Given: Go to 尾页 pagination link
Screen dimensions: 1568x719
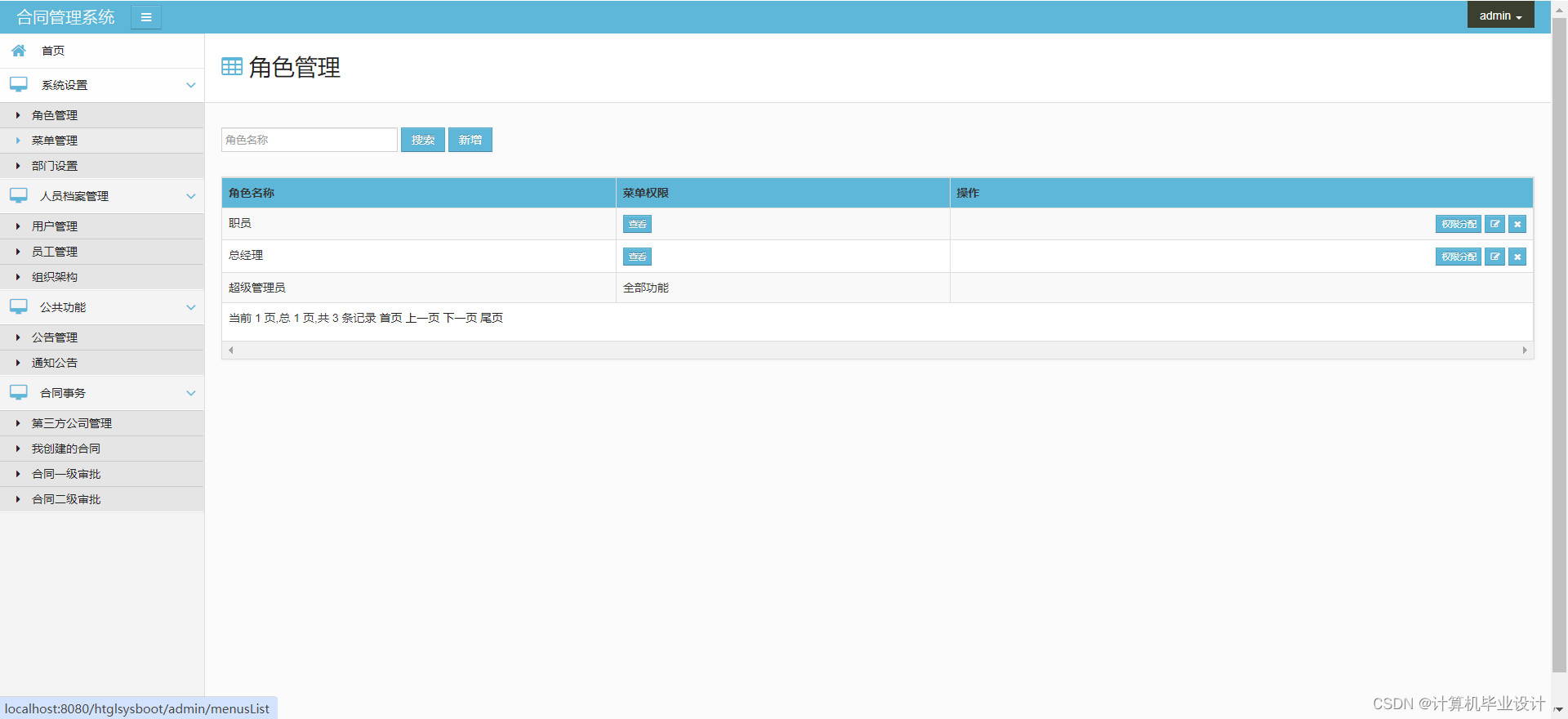Looking at the screenshot, I should (492, 318).
